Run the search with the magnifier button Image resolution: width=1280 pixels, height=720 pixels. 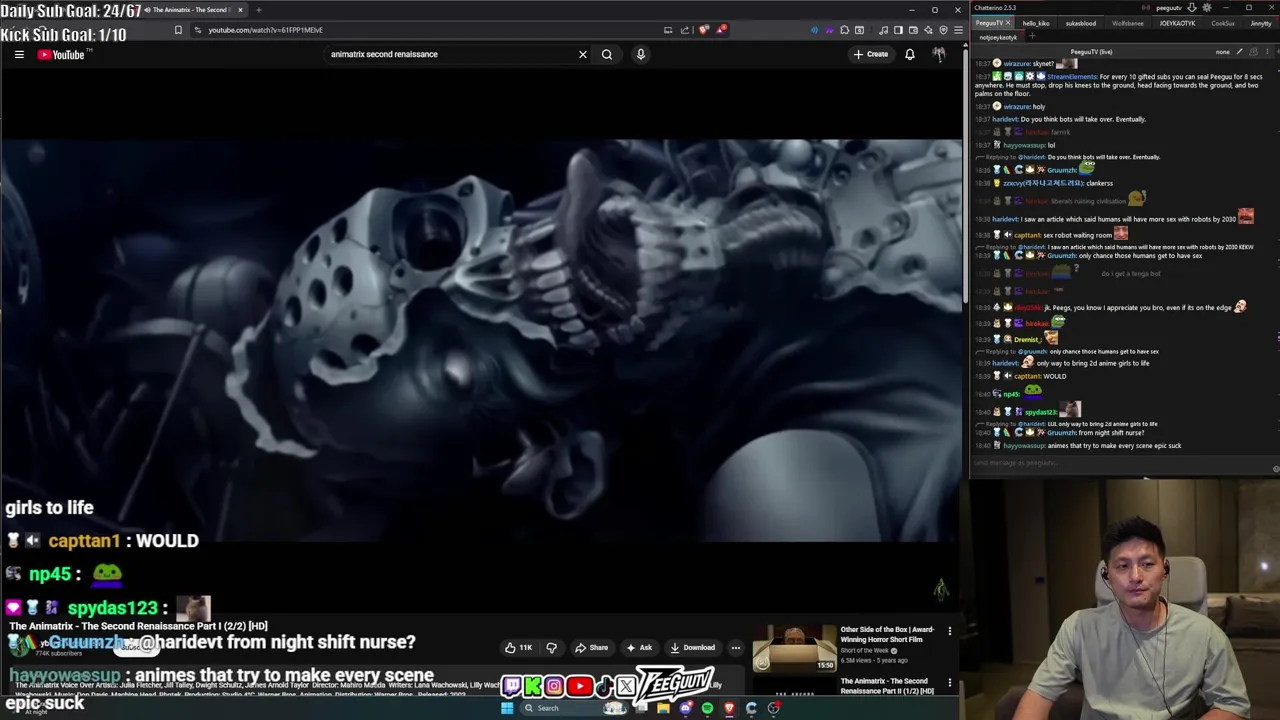607,54
